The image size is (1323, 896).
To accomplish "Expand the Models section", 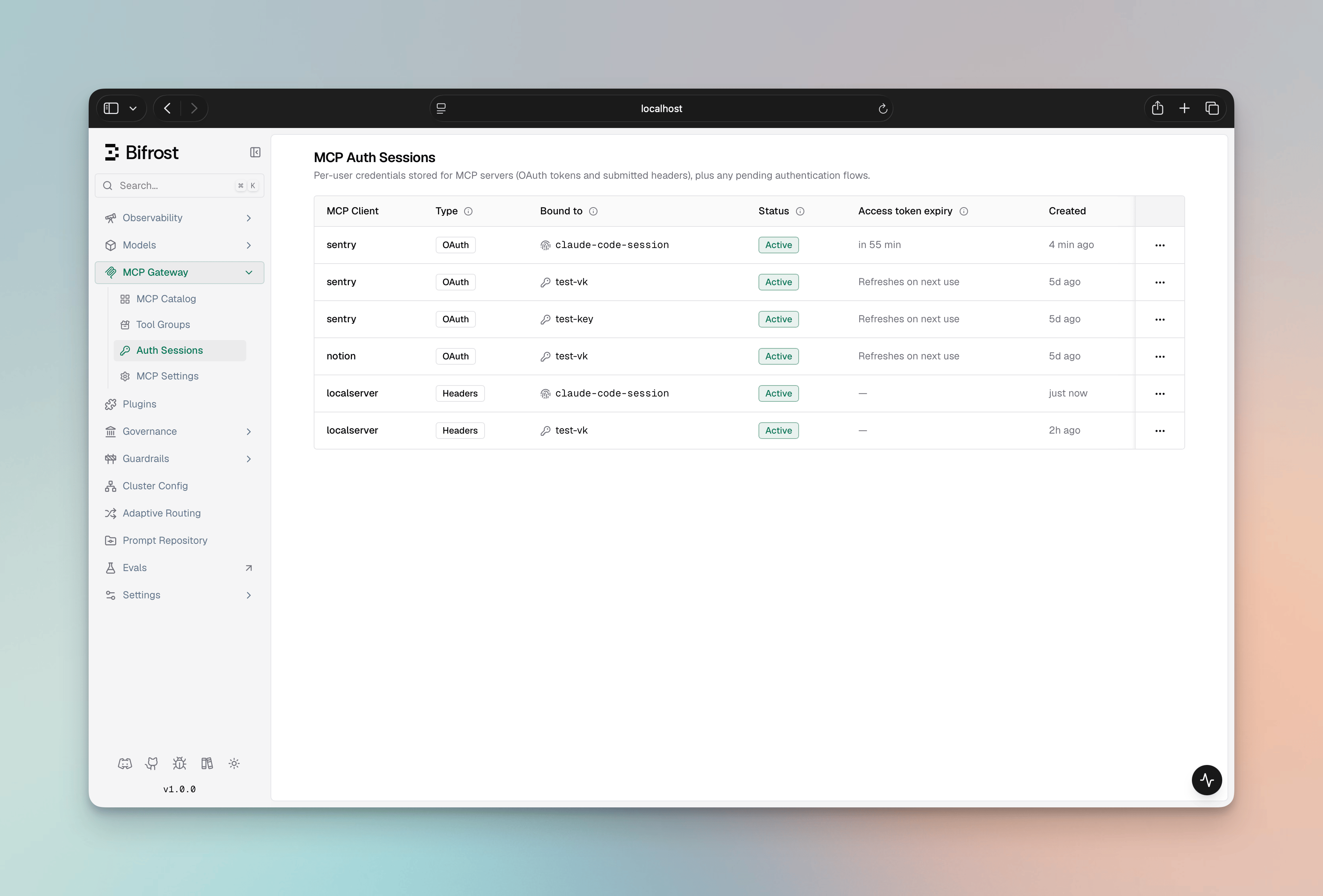I will [179, 245].
